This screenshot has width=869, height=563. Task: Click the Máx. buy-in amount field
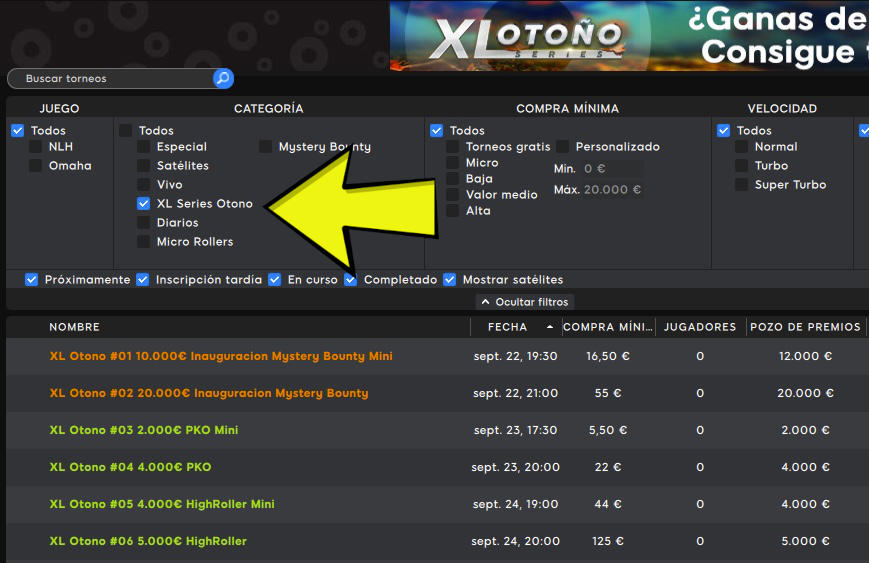612,190
